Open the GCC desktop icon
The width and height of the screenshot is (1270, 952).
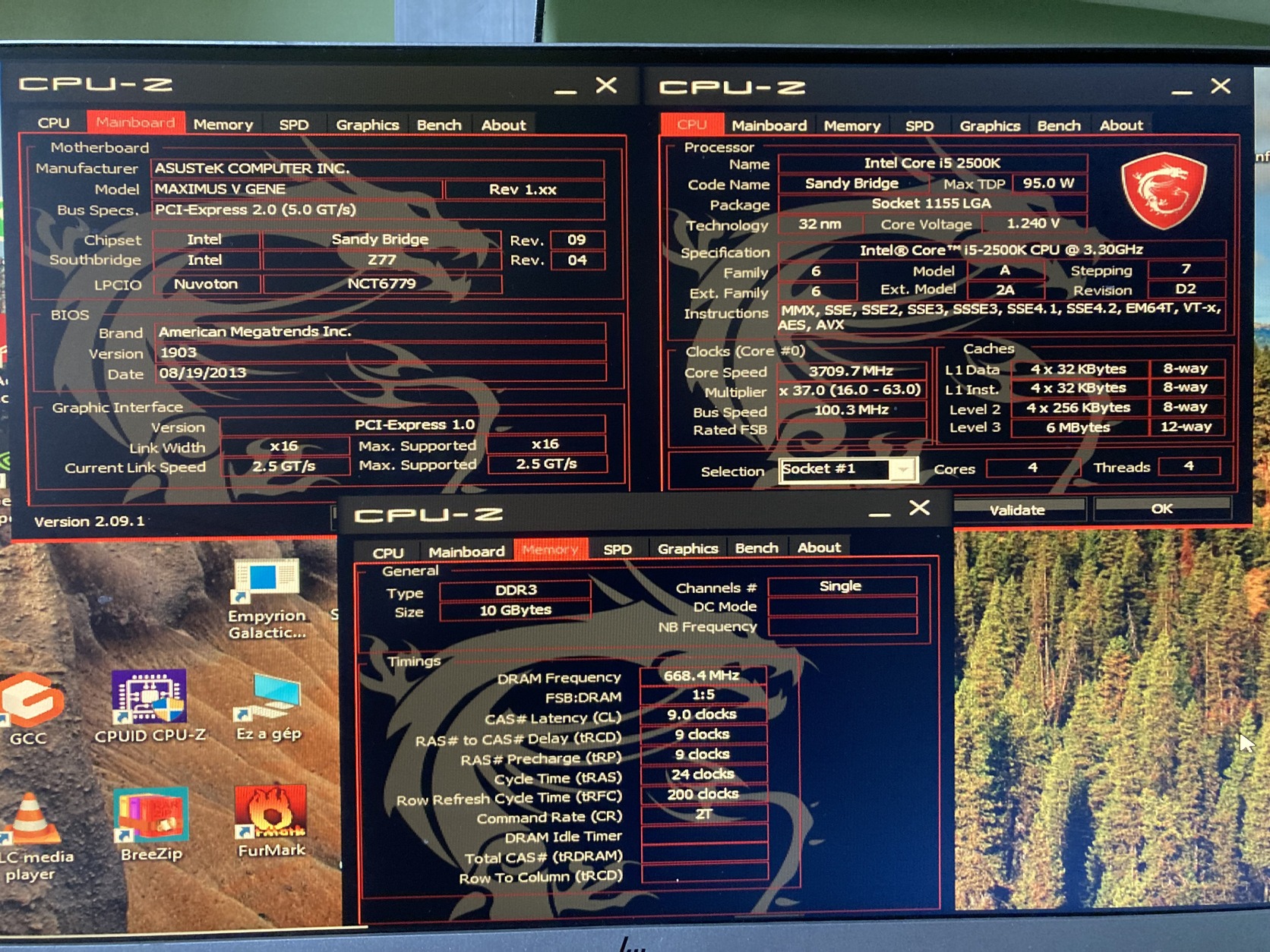pos(29,708)
